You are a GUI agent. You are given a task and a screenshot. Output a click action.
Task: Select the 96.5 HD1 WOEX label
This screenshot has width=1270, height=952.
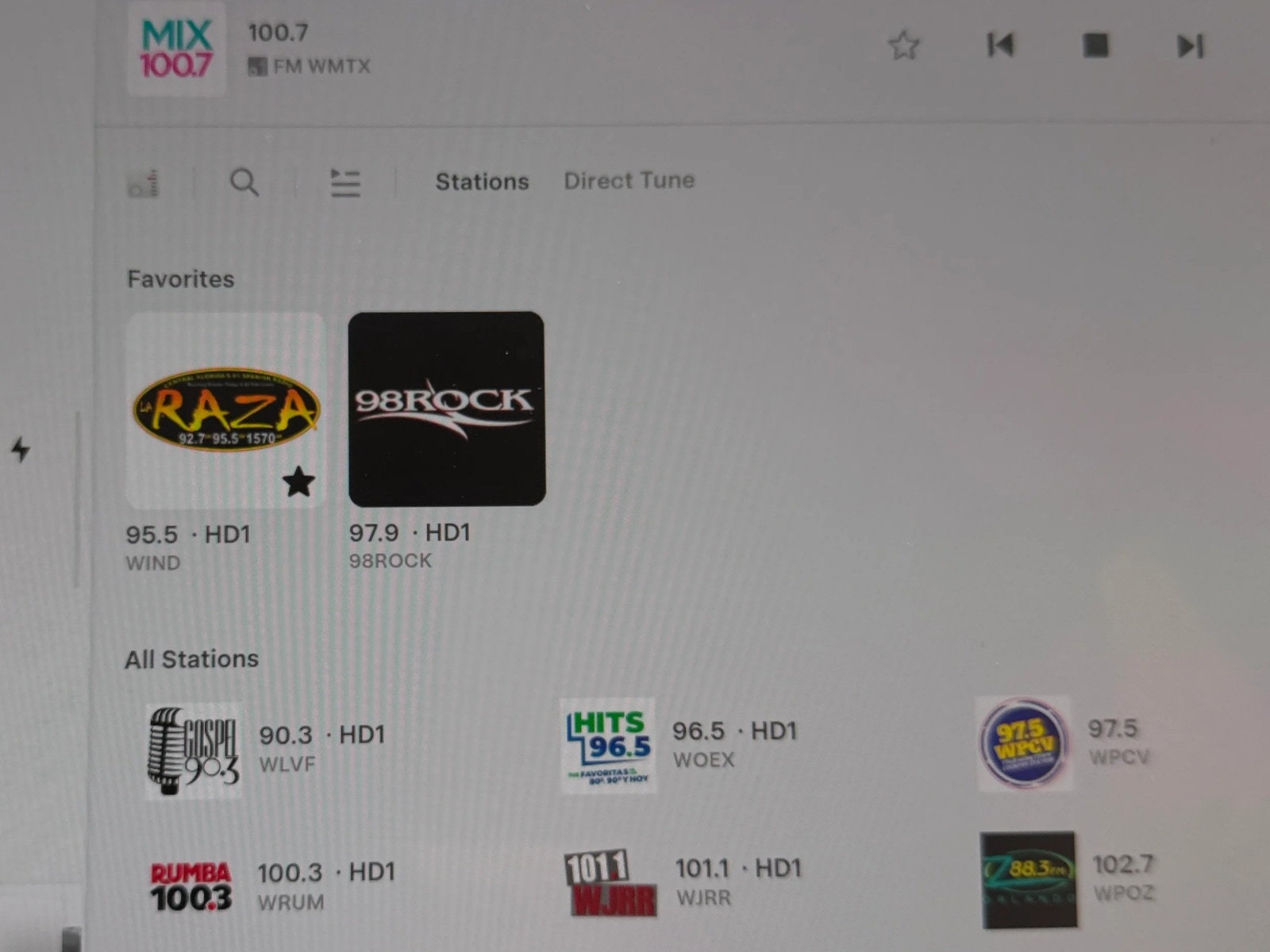pyautogui.click(x=735, y=744)
